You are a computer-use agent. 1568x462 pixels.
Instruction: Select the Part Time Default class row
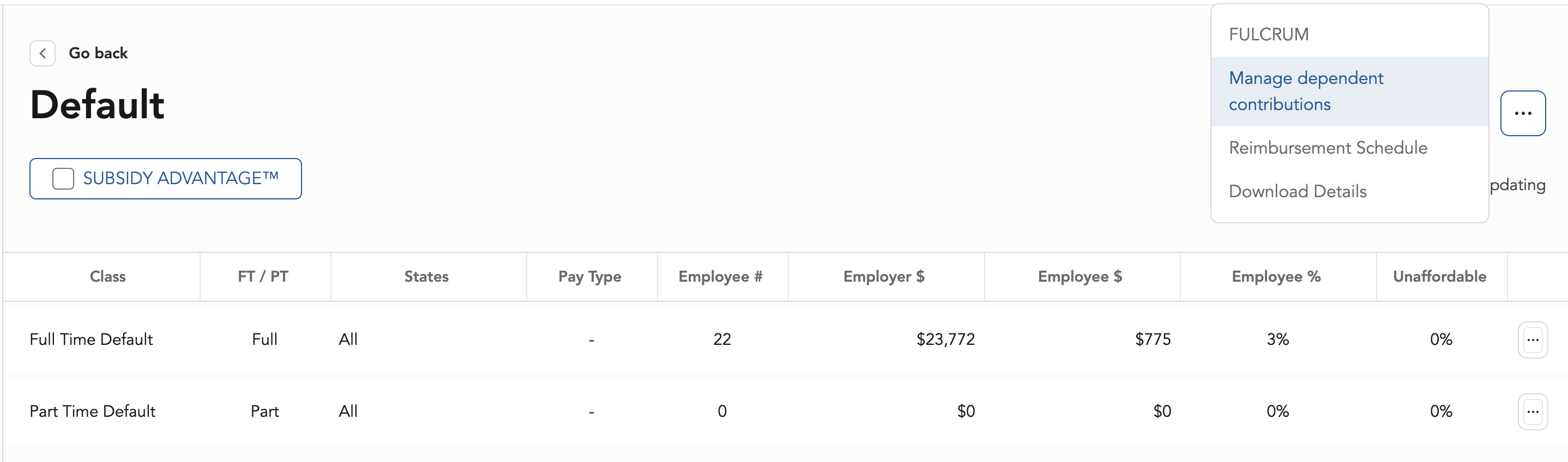[x=93, y=411]
